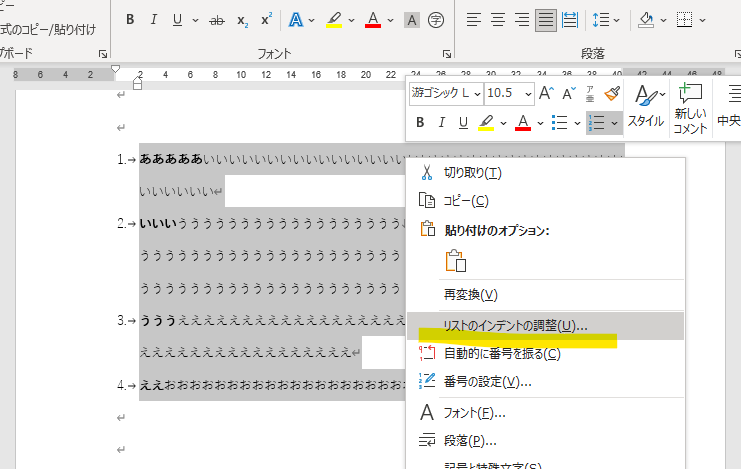Image resolution: width=741 pixels, height=469 pixels.
Task: Apply subscript formatting from the ribbon
Action: 243,20
